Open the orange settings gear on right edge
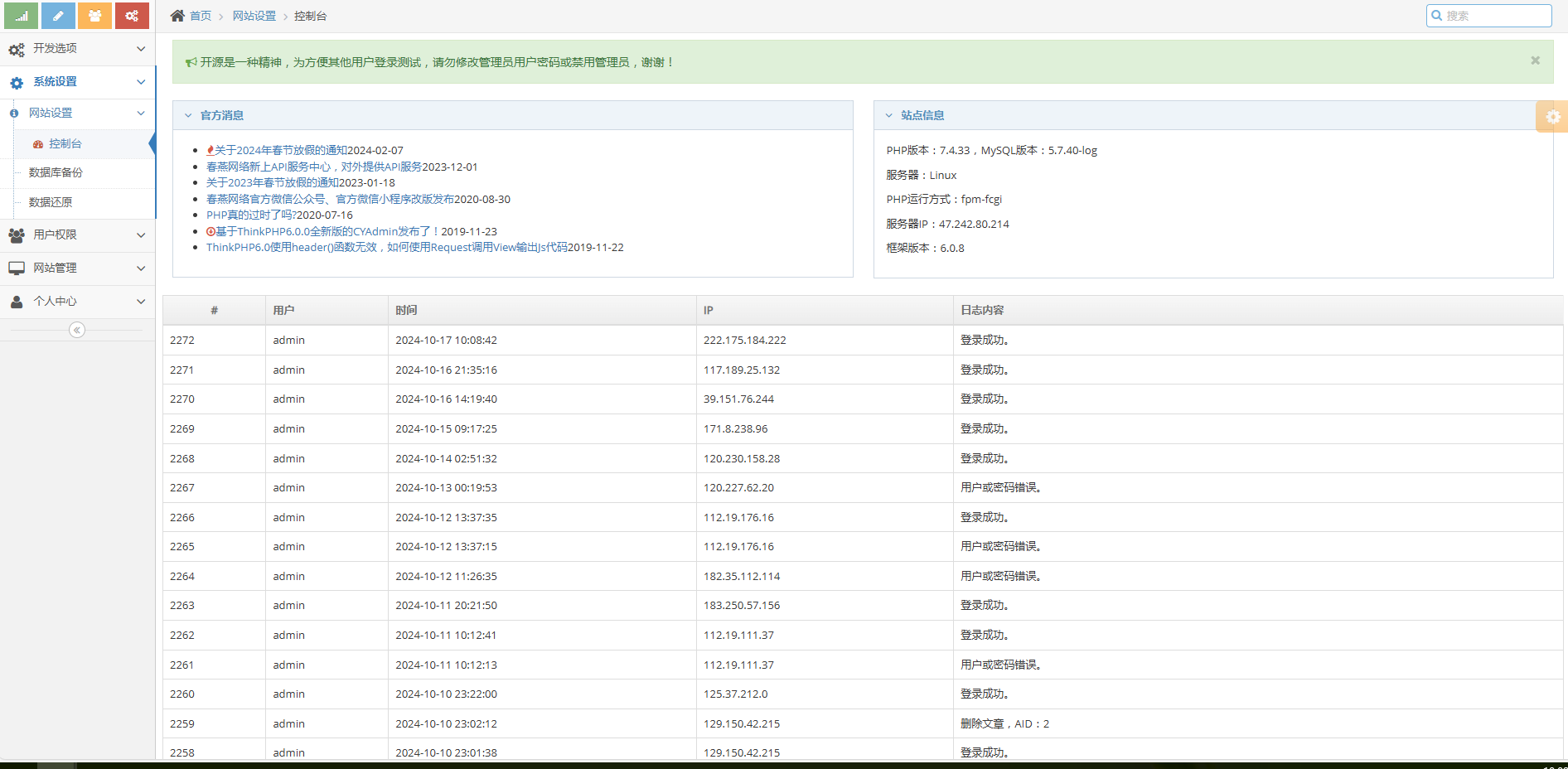 click(x=1552, y=117)
